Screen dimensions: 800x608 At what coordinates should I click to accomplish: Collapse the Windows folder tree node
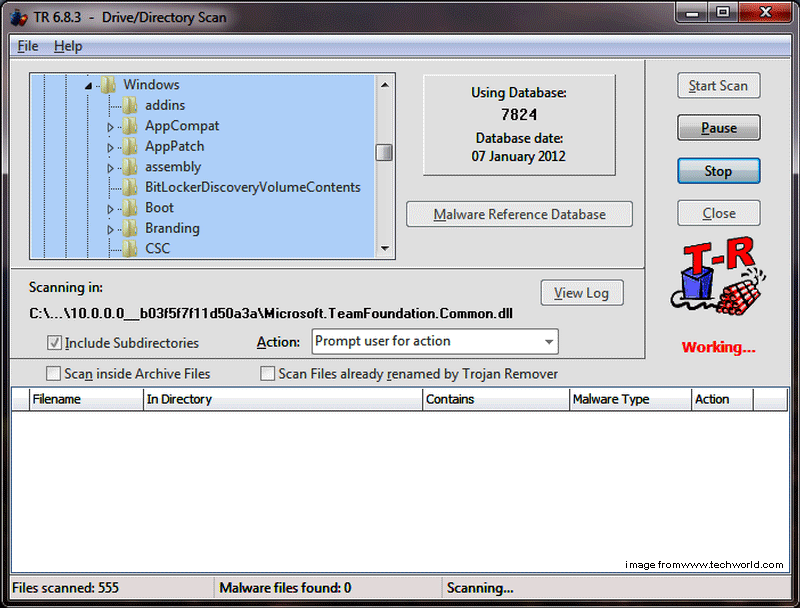coord(88,86)
